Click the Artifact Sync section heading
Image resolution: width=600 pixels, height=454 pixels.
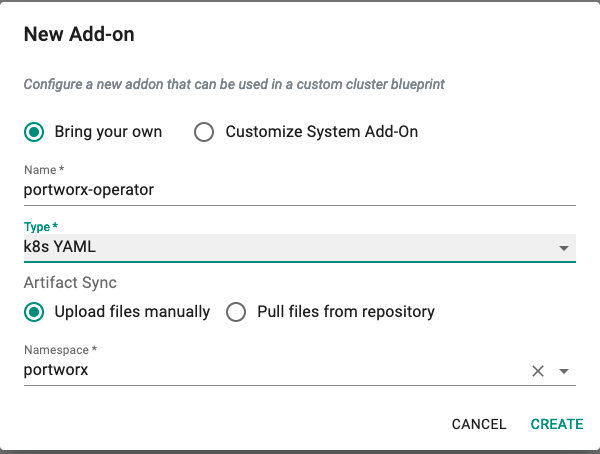point(70,283)
